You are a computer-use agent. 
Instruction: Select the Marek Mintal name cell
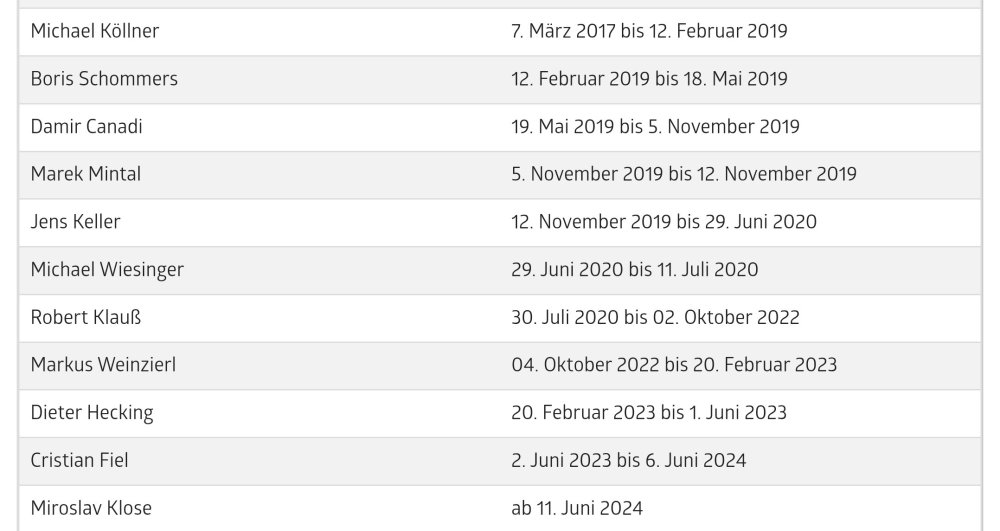(86, 174)
